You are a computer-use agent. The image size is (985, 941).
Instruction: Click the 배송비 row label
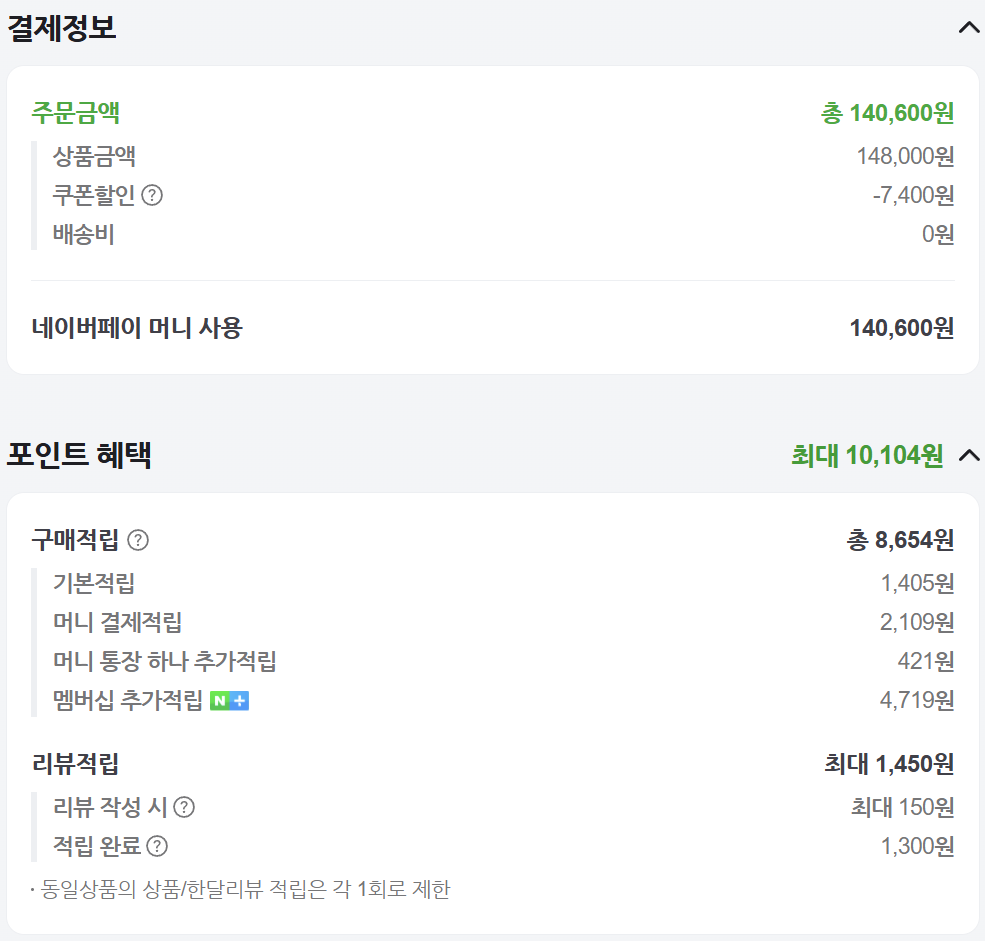pyautogui.click(x=84, y=235)
